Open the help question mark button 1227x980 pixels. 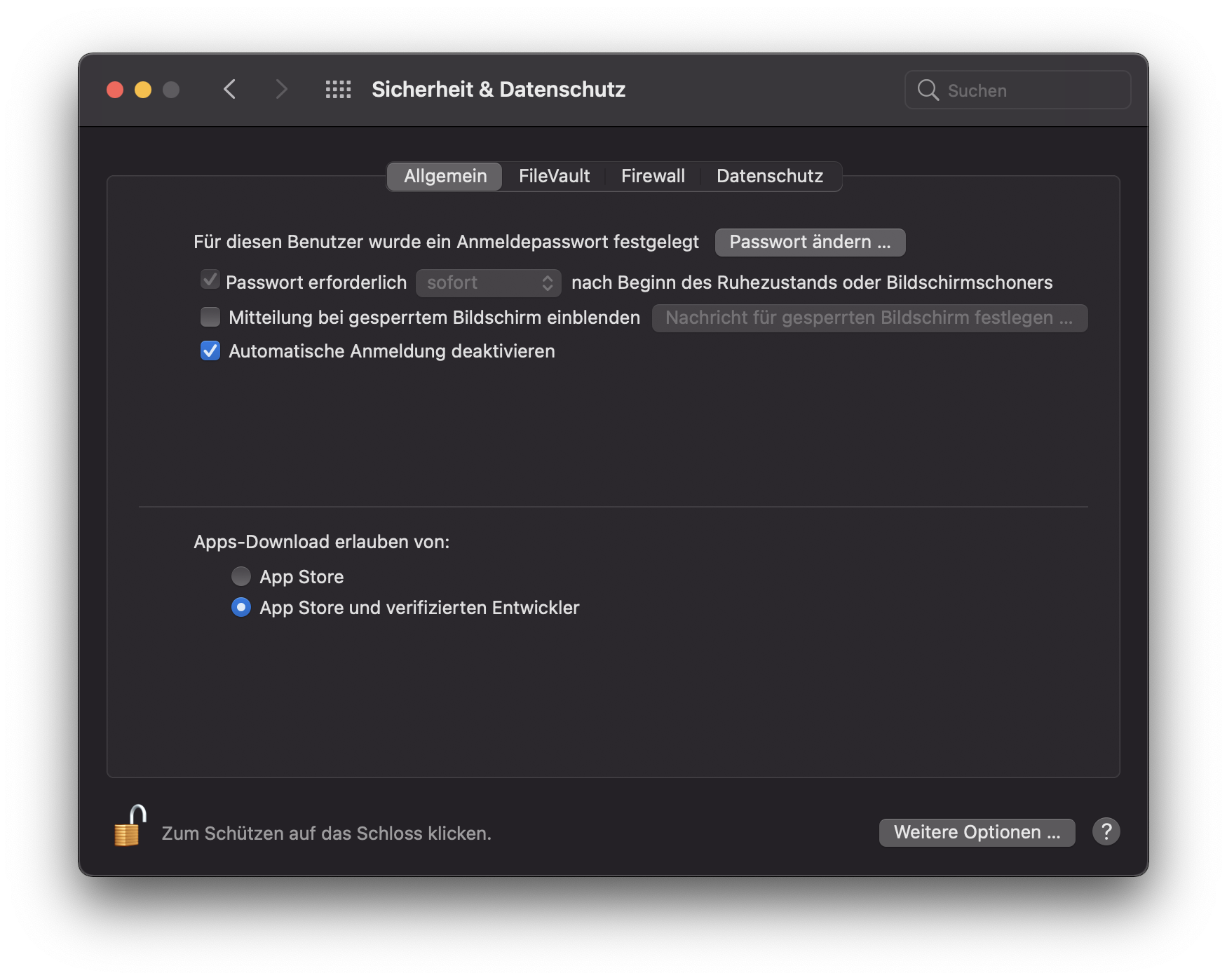pos(1106,832)
